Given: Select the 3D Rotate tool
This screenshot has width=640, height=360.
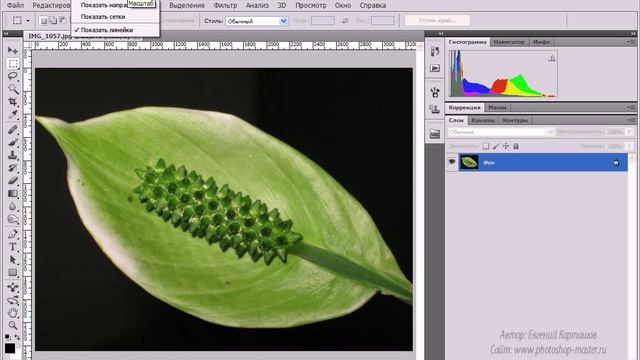Looking at the screenshot, I should click(x=13, y=287).
